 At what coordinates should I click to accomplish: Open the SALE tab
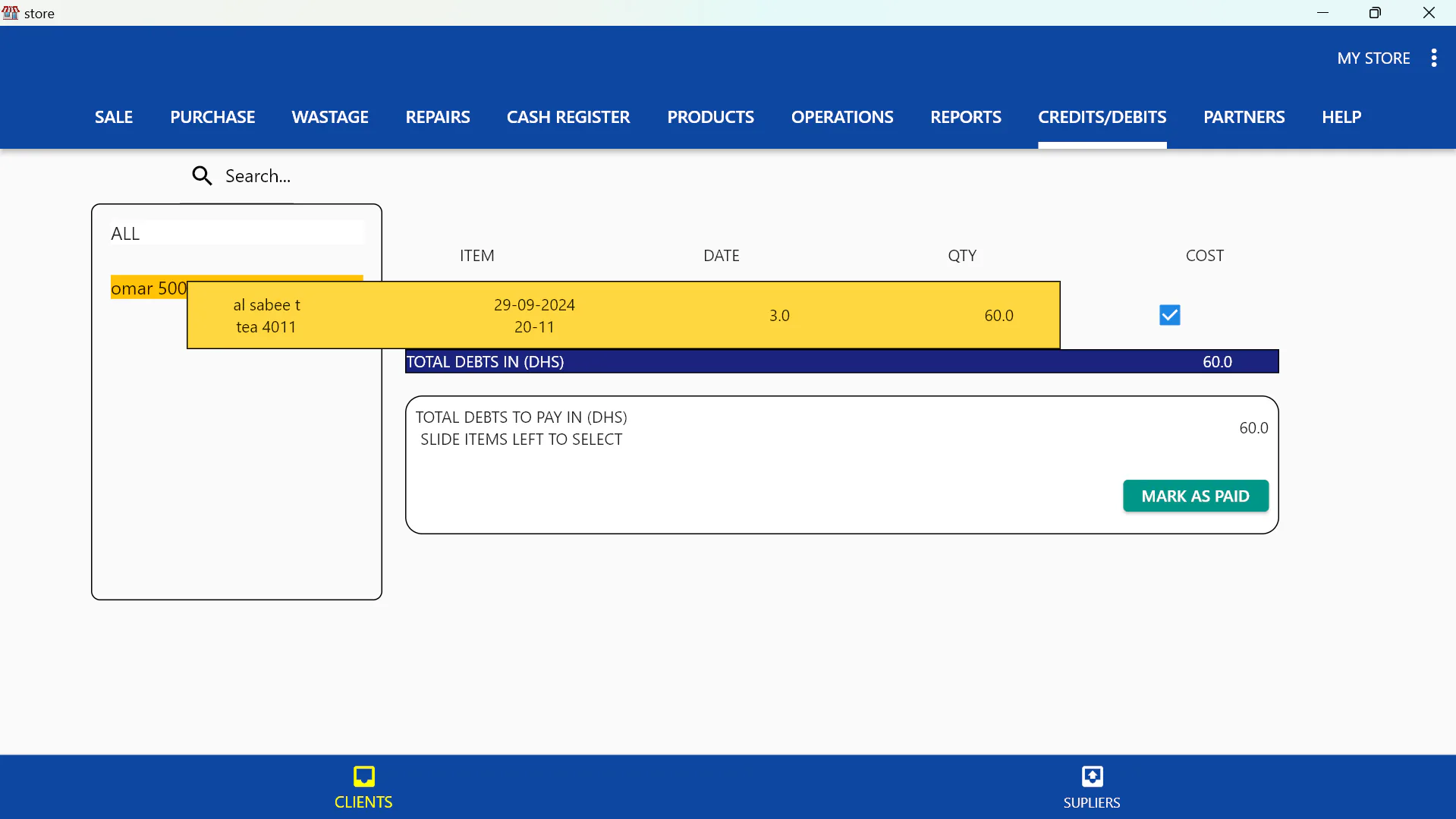[x=114, y=117]
